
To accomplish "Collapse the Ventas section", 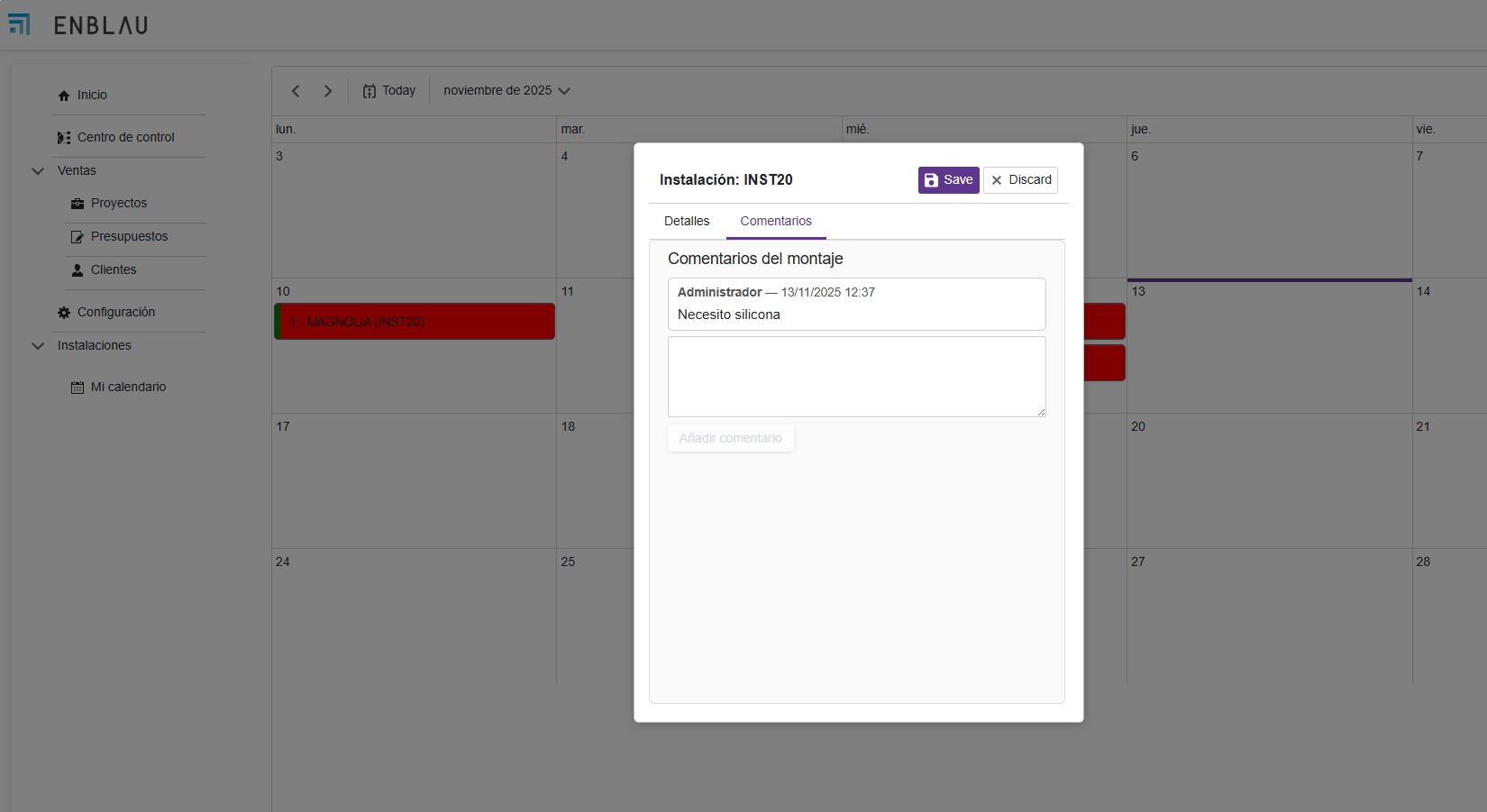I will pos(38,171).
